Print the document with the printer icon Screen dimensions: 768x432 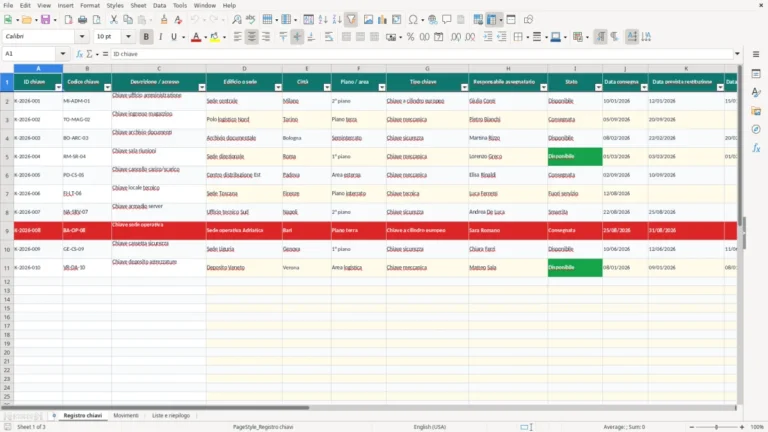[82, 20]
